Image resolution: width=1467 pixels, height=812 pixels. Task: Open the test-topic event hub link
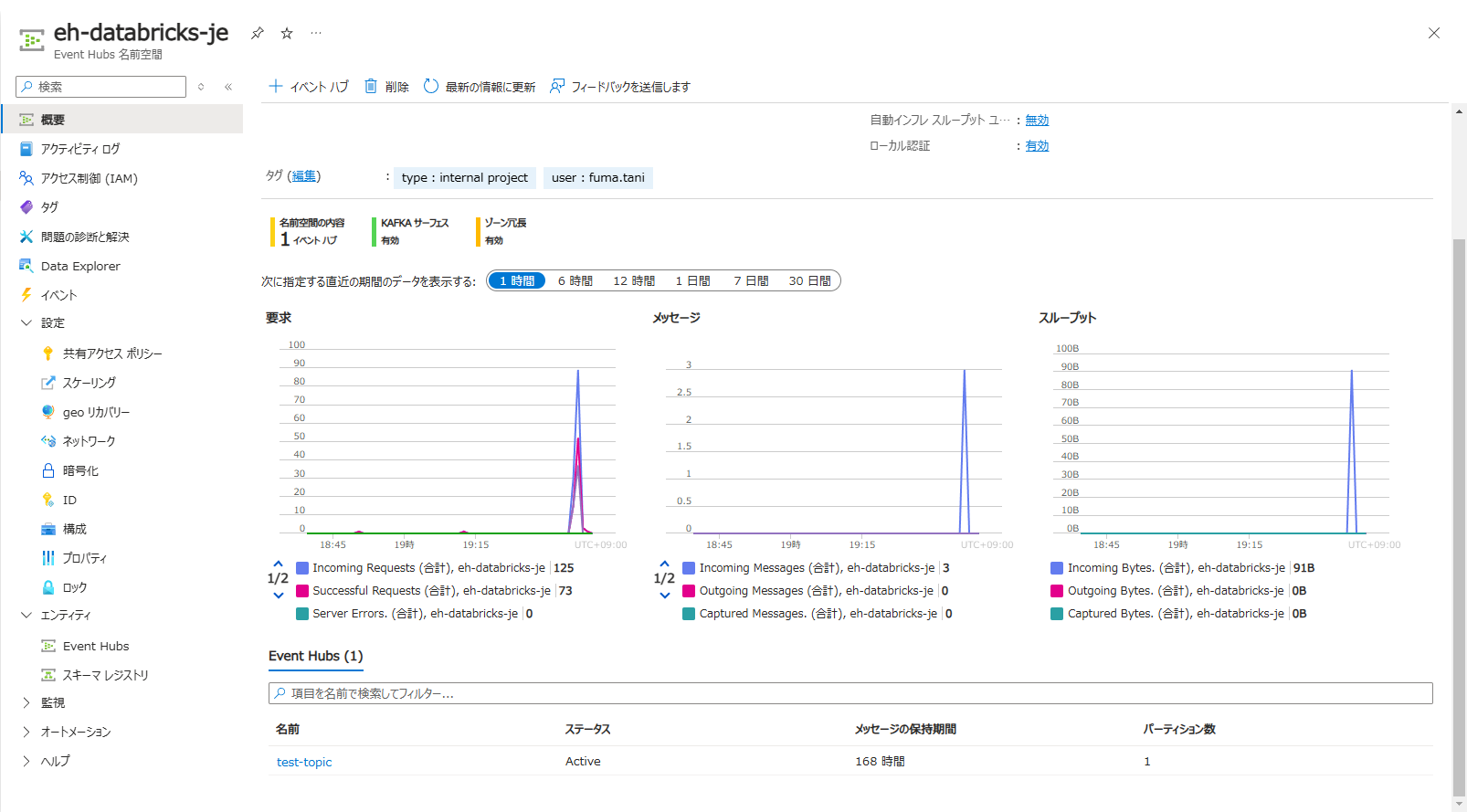304,762
